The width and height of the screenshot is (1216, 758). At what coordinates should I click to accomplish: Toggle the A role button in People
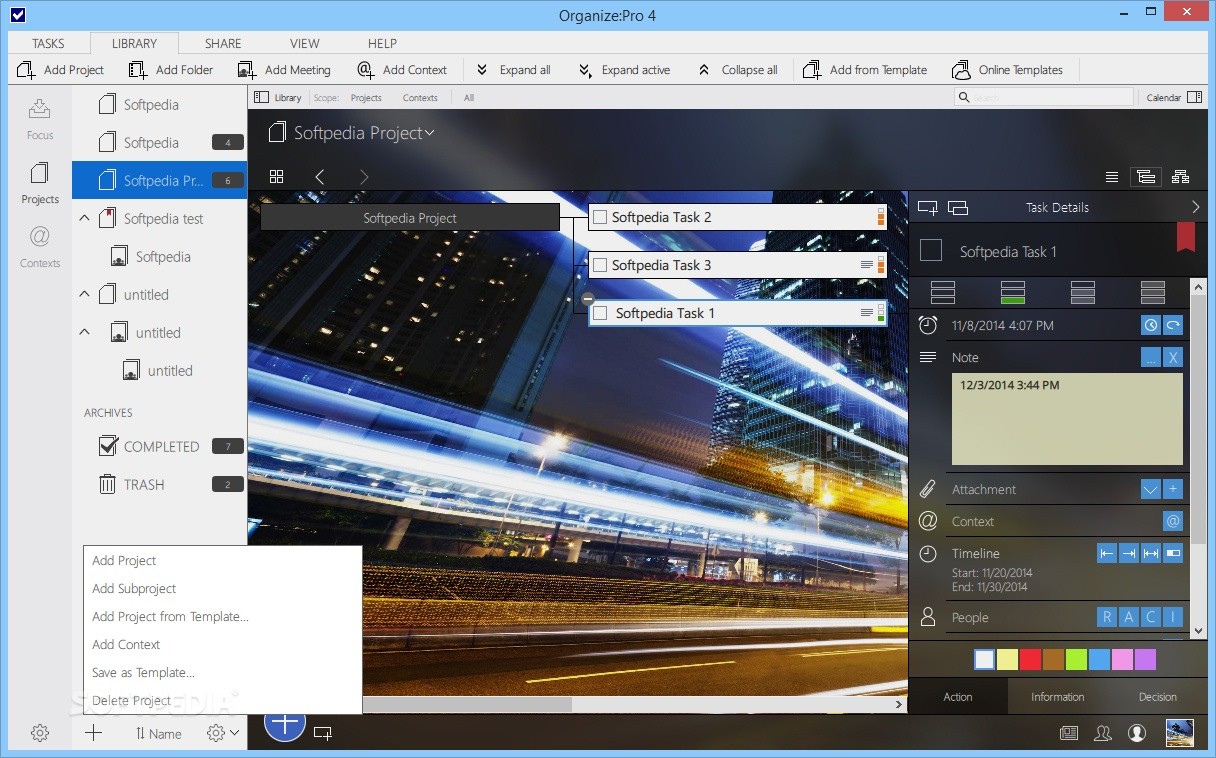pyautogui.click(x=1129, y=617)
